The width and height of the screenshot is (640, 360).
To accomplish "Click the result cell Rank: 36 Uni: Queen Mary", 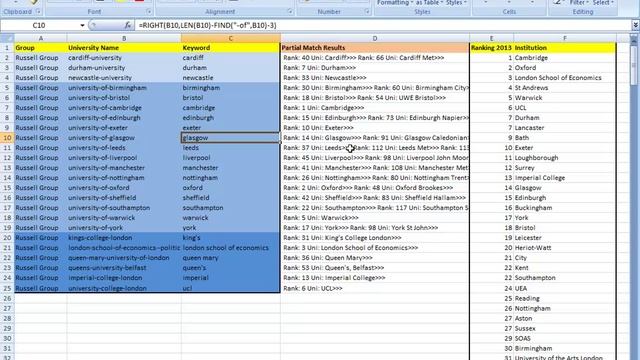I will point(375,258).
